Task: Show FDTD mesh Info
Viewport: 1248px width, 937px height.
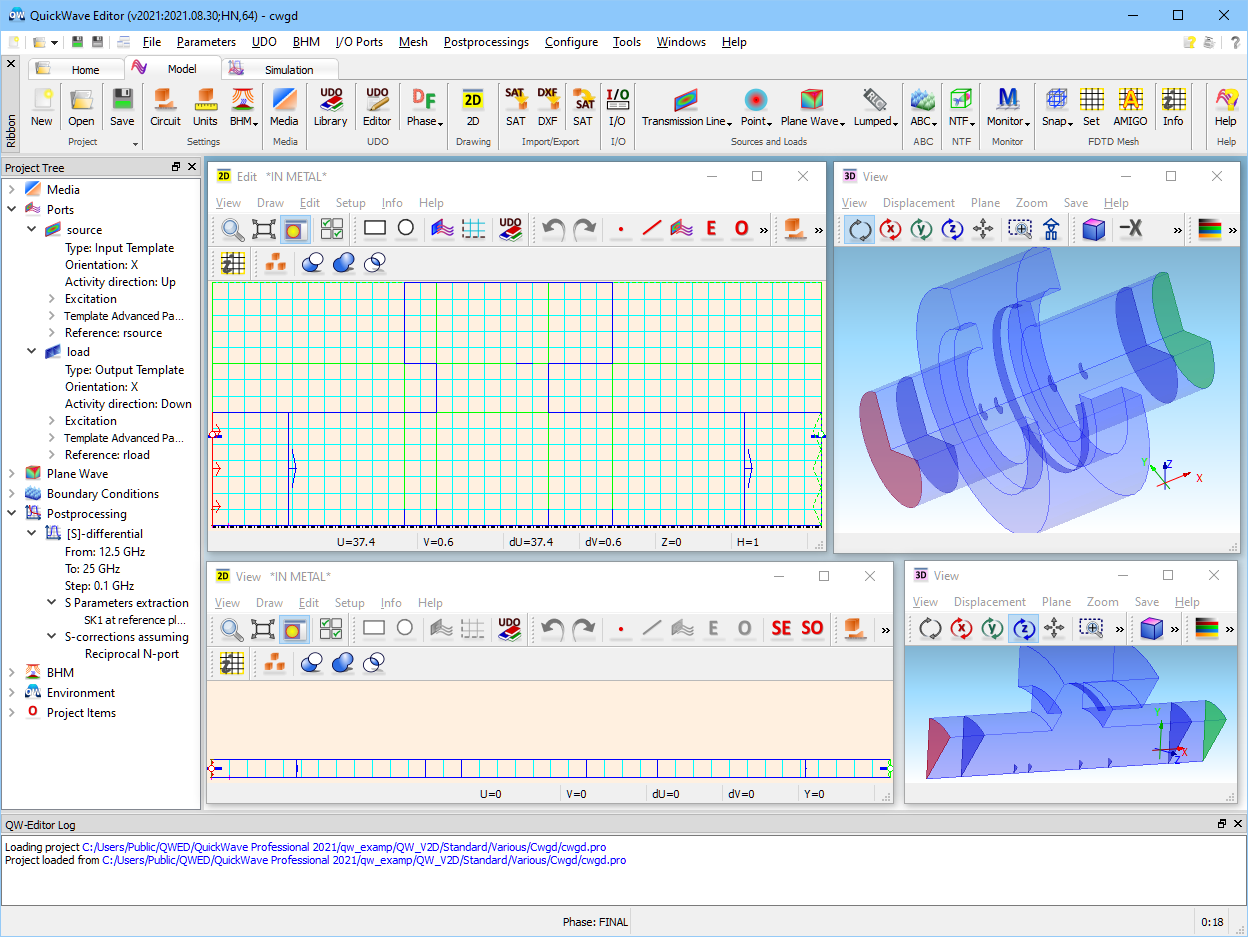Action: click(1173, 107)
